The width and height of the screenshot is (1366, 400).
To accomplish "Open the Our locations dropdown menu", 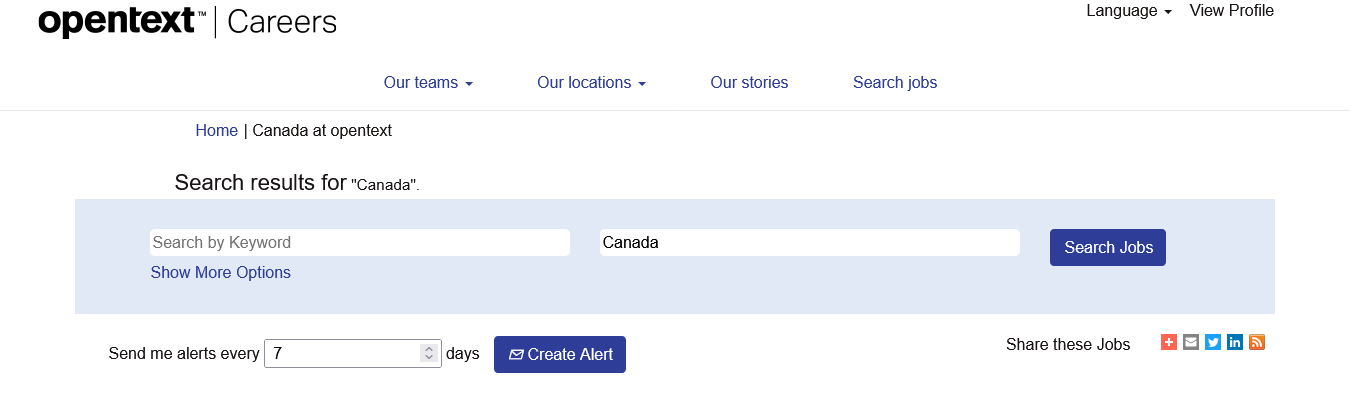I will [591, 83].
